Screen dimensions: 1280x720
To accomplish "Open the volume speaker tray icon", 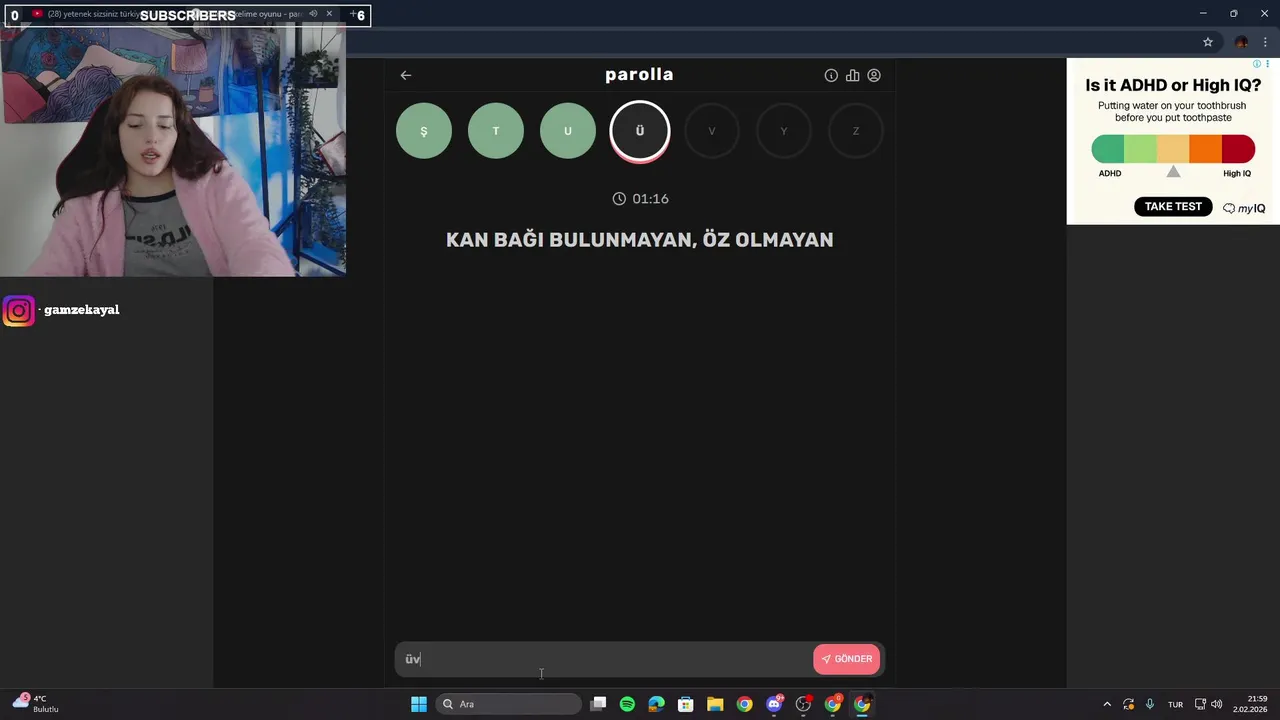I will [1217, 704].
